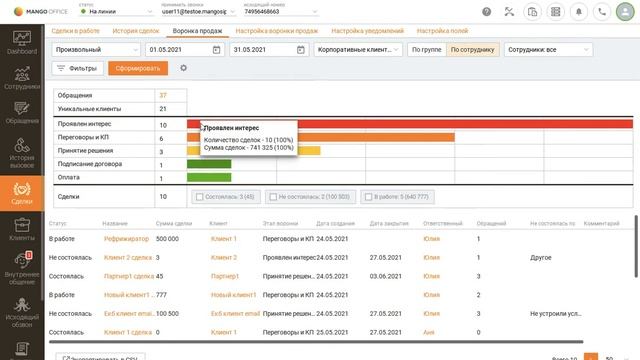Open Внутреннее общение in the sidebar

[x=22, y=268]
